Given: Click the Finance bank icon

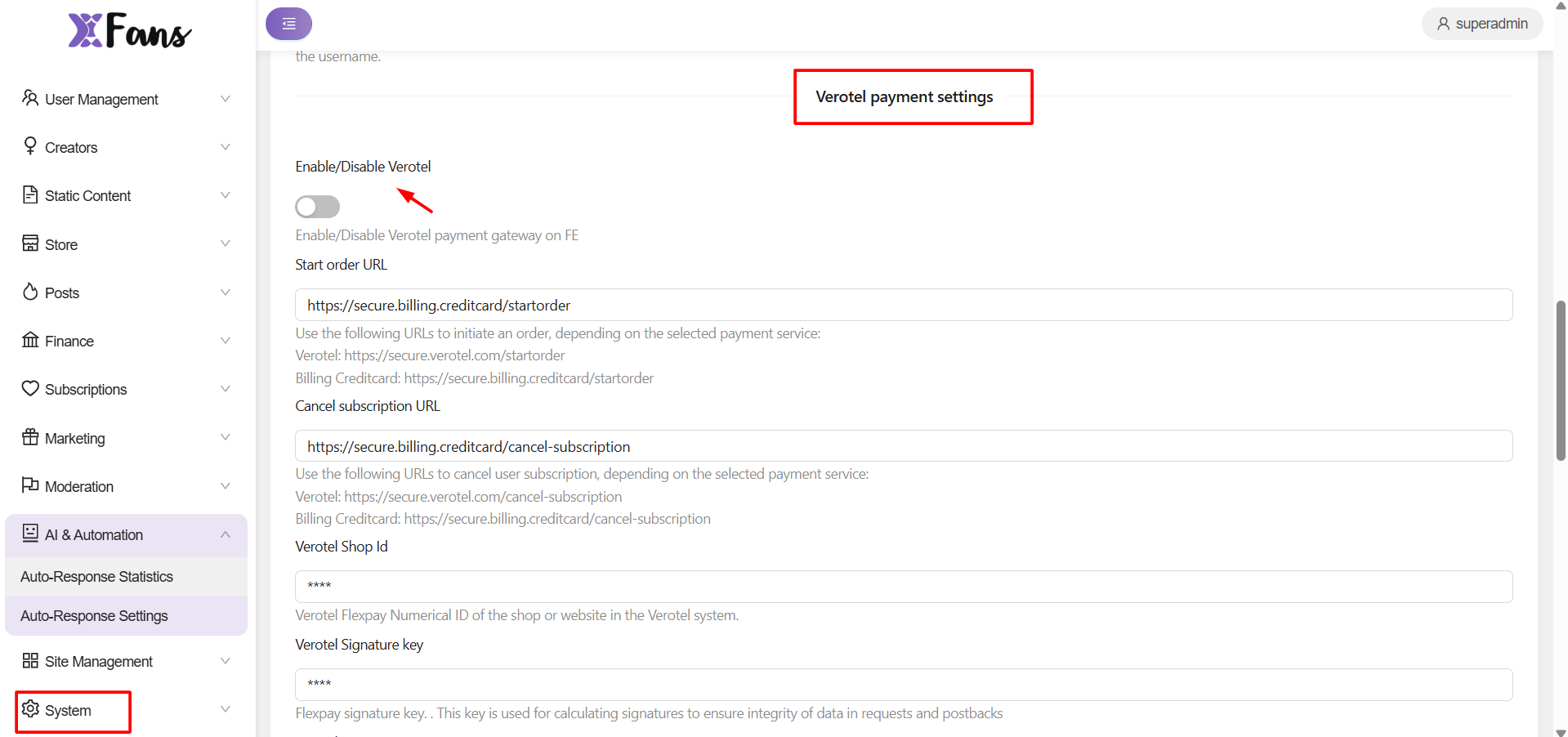Looking at the screenshot, I should click(x=30, y=340).
